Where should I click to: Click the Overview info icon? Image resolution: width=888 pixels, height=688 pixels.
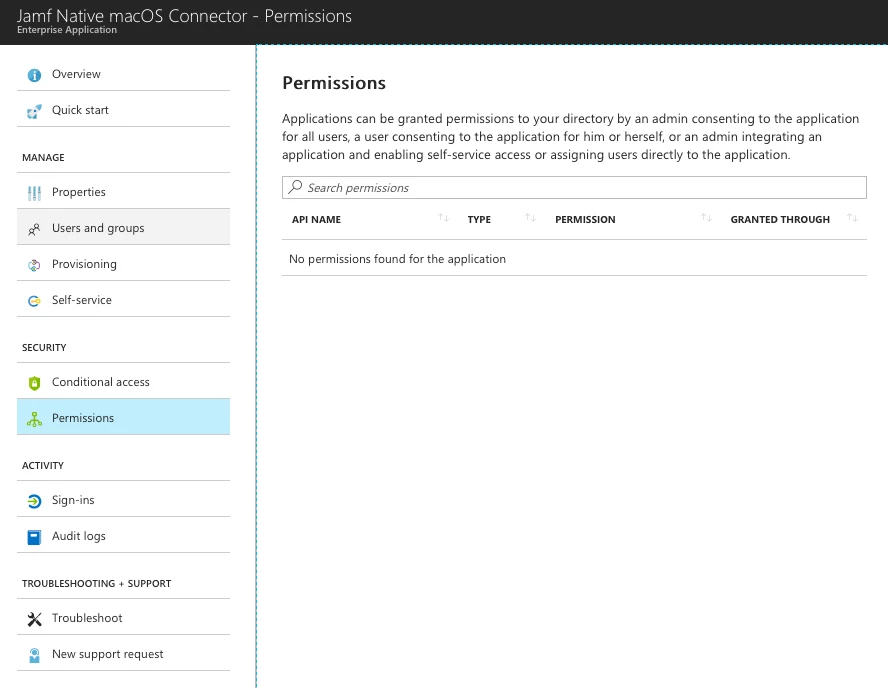click(x=34, y=75)
